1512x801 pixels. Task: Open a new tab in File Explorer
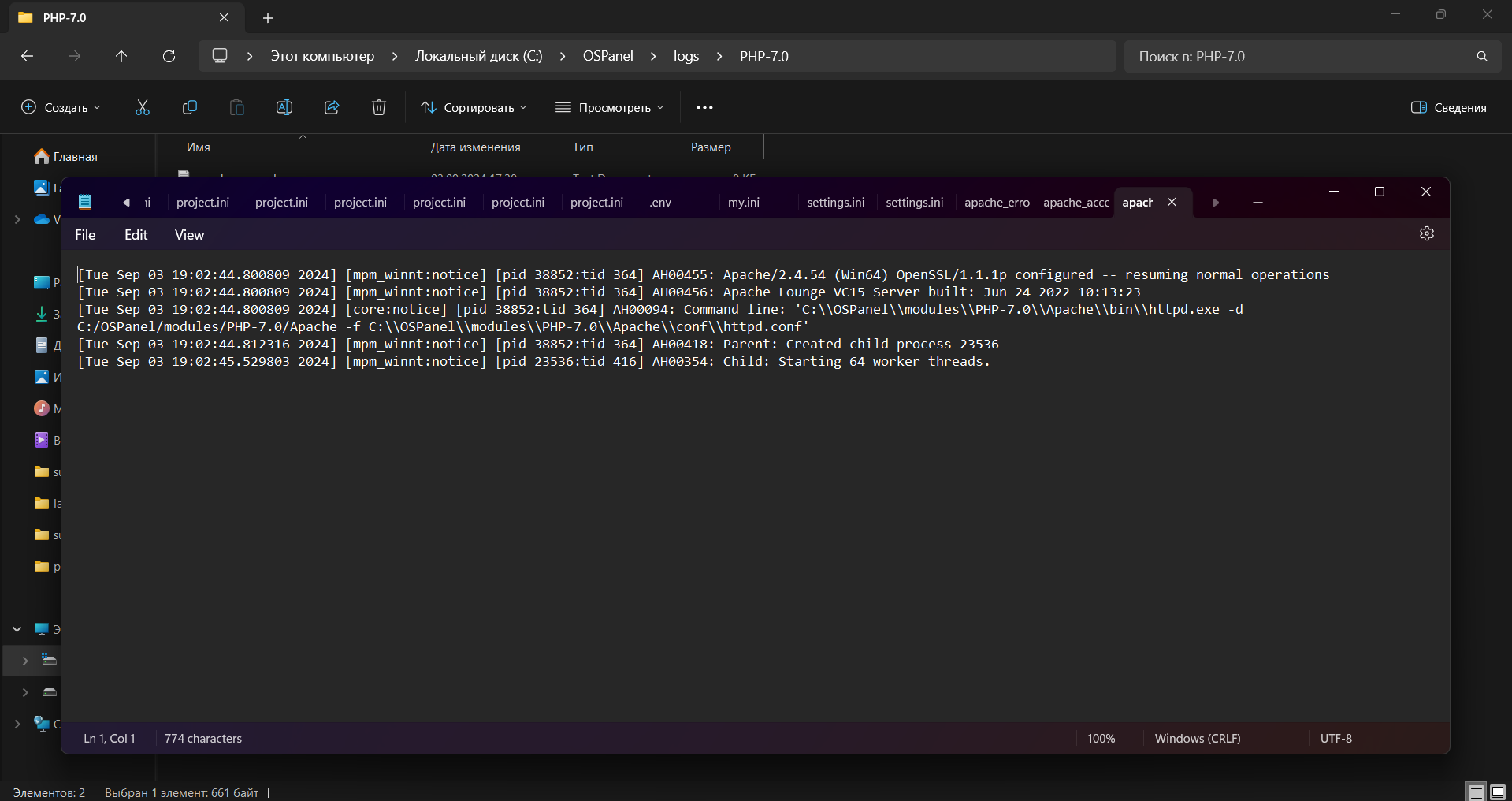click(268, 17)
